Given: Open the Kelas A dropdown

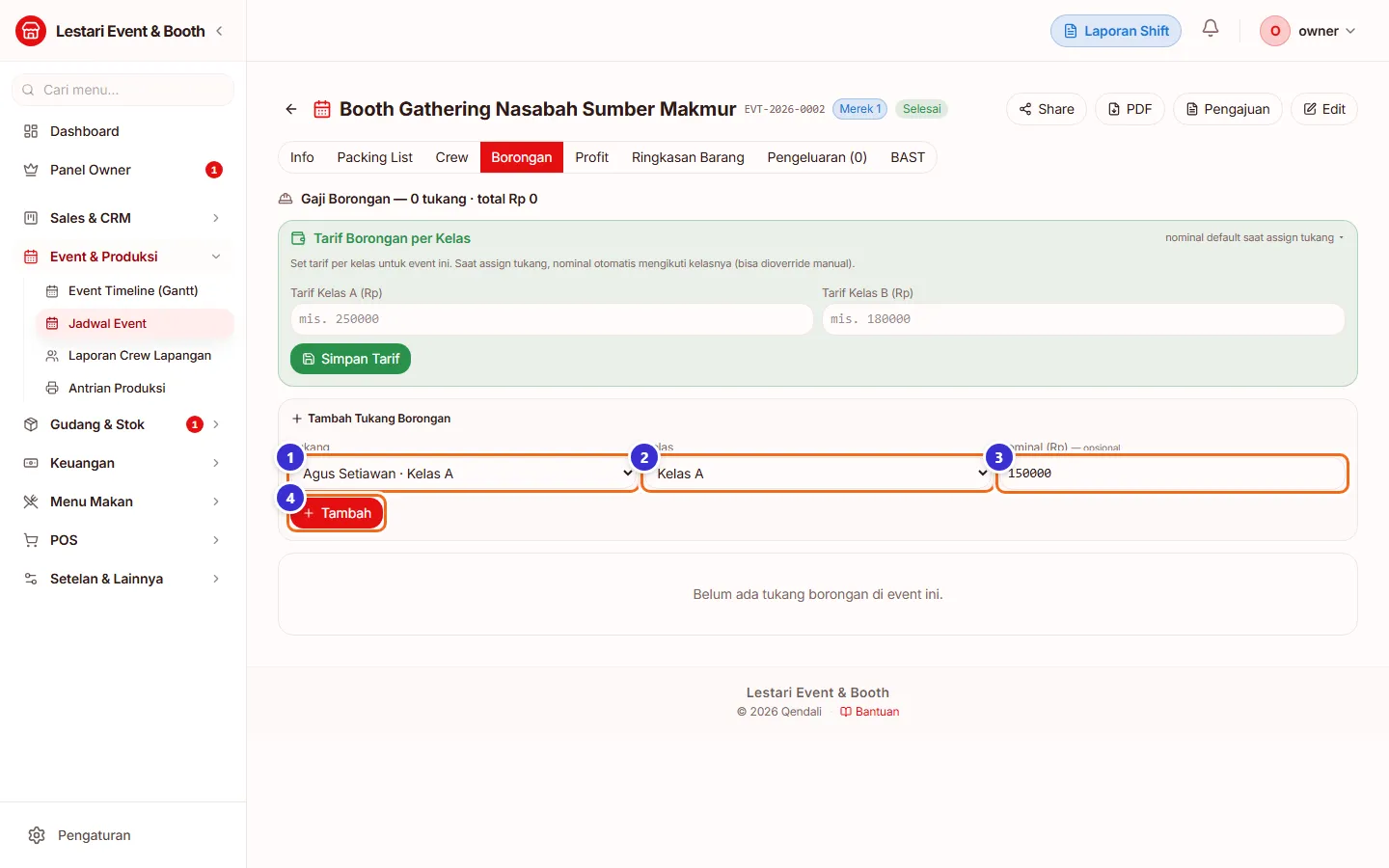Looking at the screenshot, I should coord(818,474).
